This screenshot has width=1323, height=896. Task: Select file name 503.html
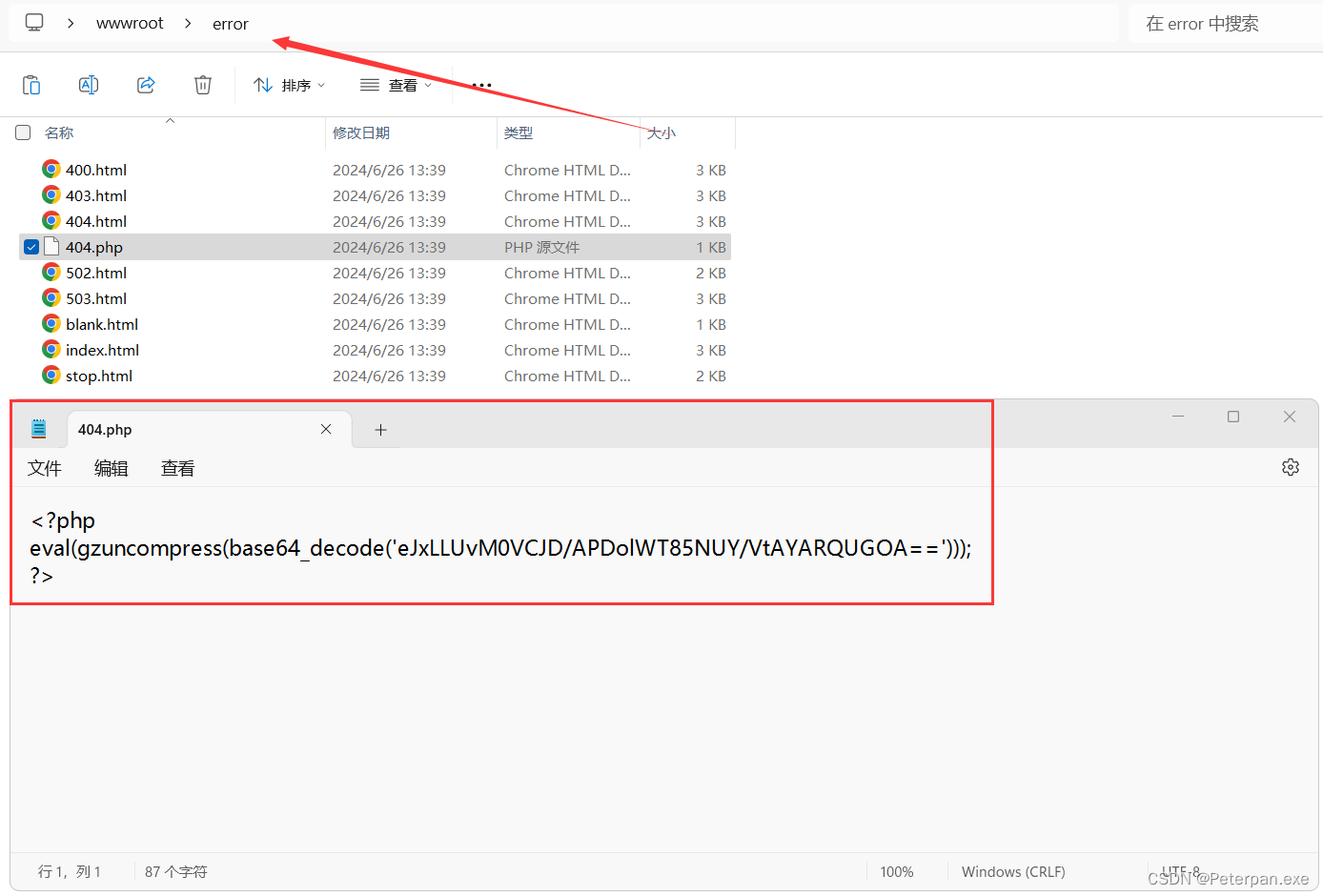click(96, 298)
